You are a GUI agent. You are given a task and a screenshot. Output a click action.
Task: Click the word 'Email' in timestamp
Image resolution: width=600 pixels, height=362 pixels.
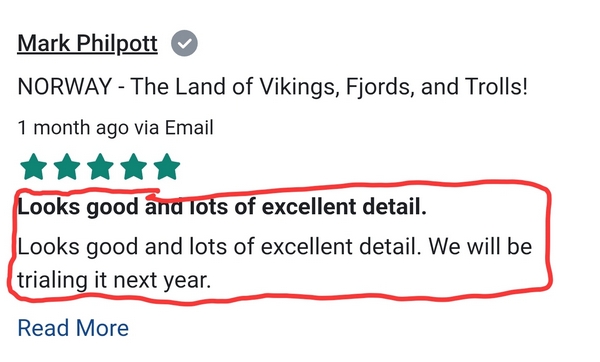coord(189,127)
